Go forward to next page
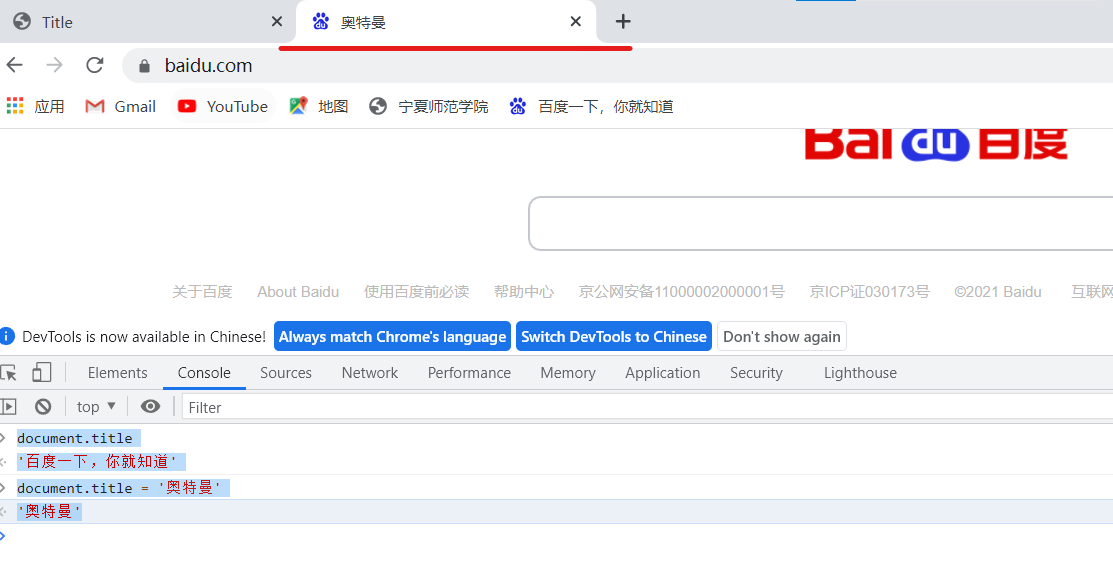 (x=55, y=65)
